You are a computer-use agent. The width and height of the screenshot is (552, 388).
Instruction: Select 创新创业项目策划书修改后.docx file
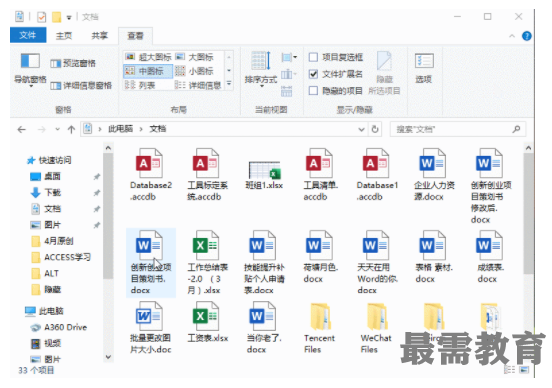coord(490,186)
